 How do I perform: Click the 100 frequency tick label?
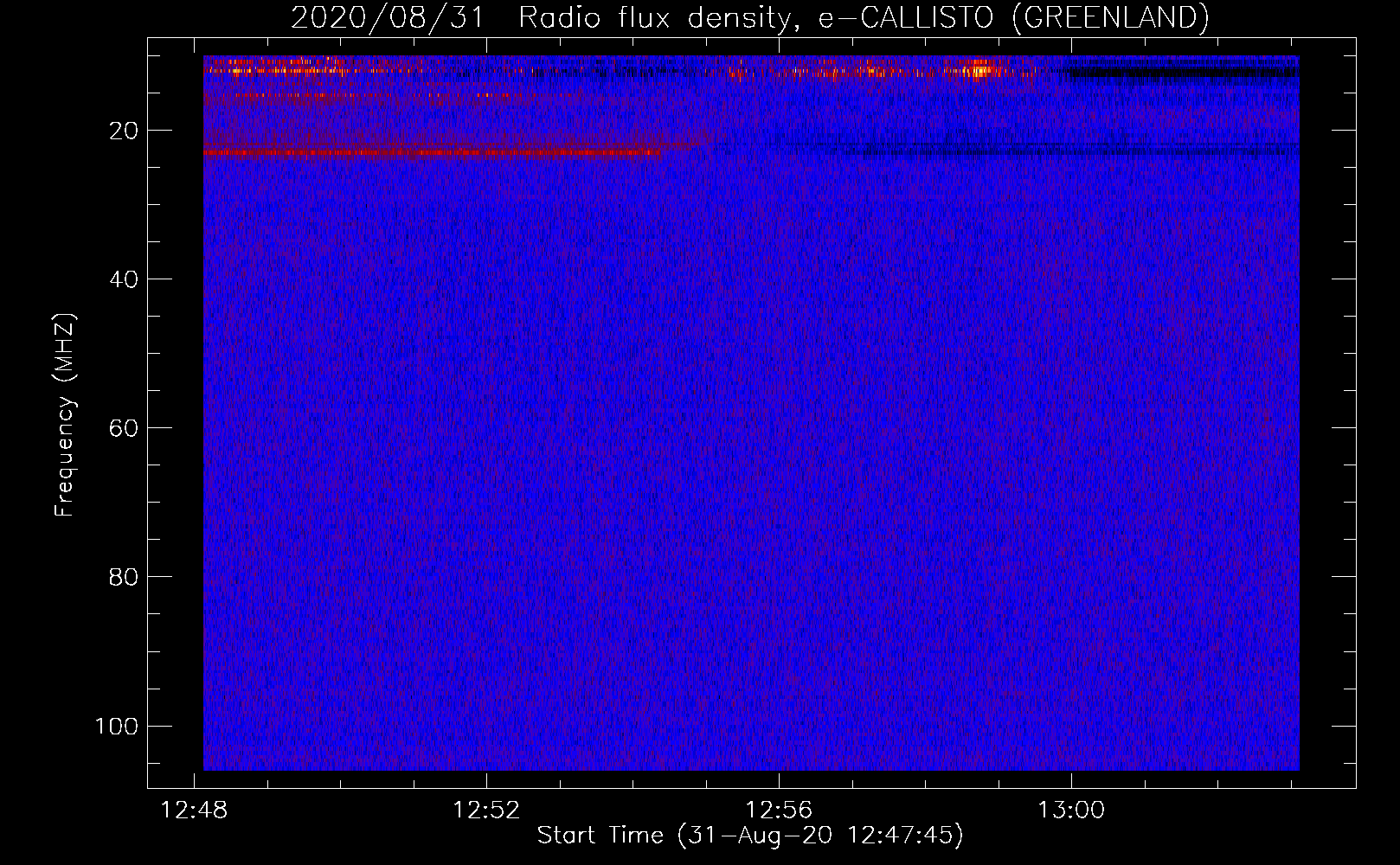[x=117, y=726]
